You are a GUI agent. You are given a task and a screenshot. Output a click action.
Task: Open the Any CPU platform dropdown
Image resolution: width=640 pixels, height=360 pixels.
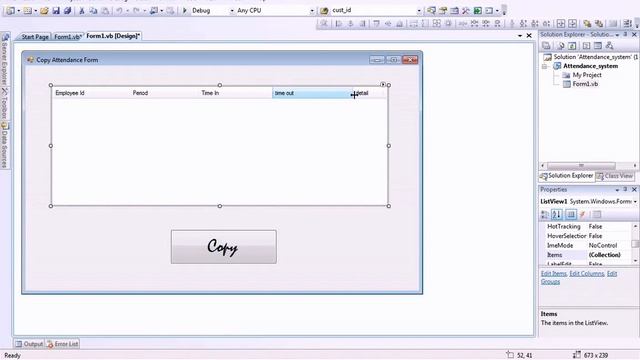point(312,11)
